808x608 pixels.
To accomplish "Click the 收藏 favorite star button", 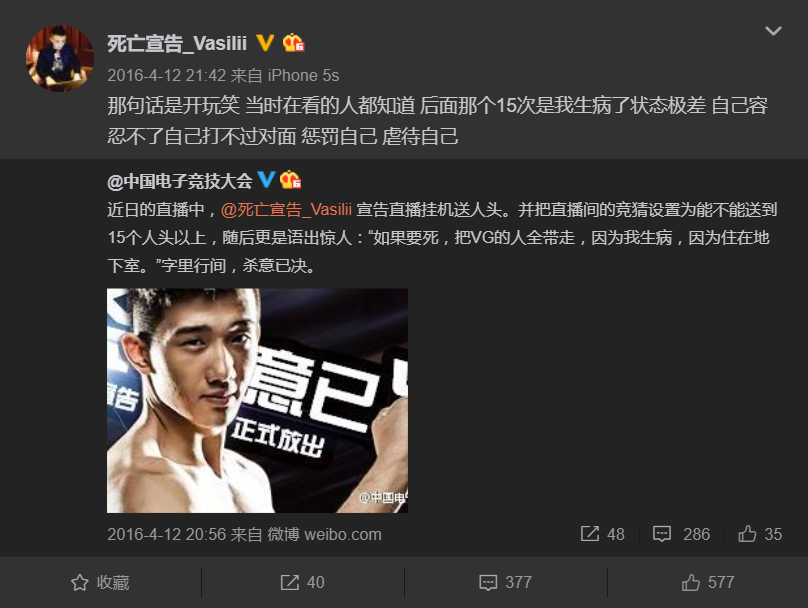I will point(100,583).
